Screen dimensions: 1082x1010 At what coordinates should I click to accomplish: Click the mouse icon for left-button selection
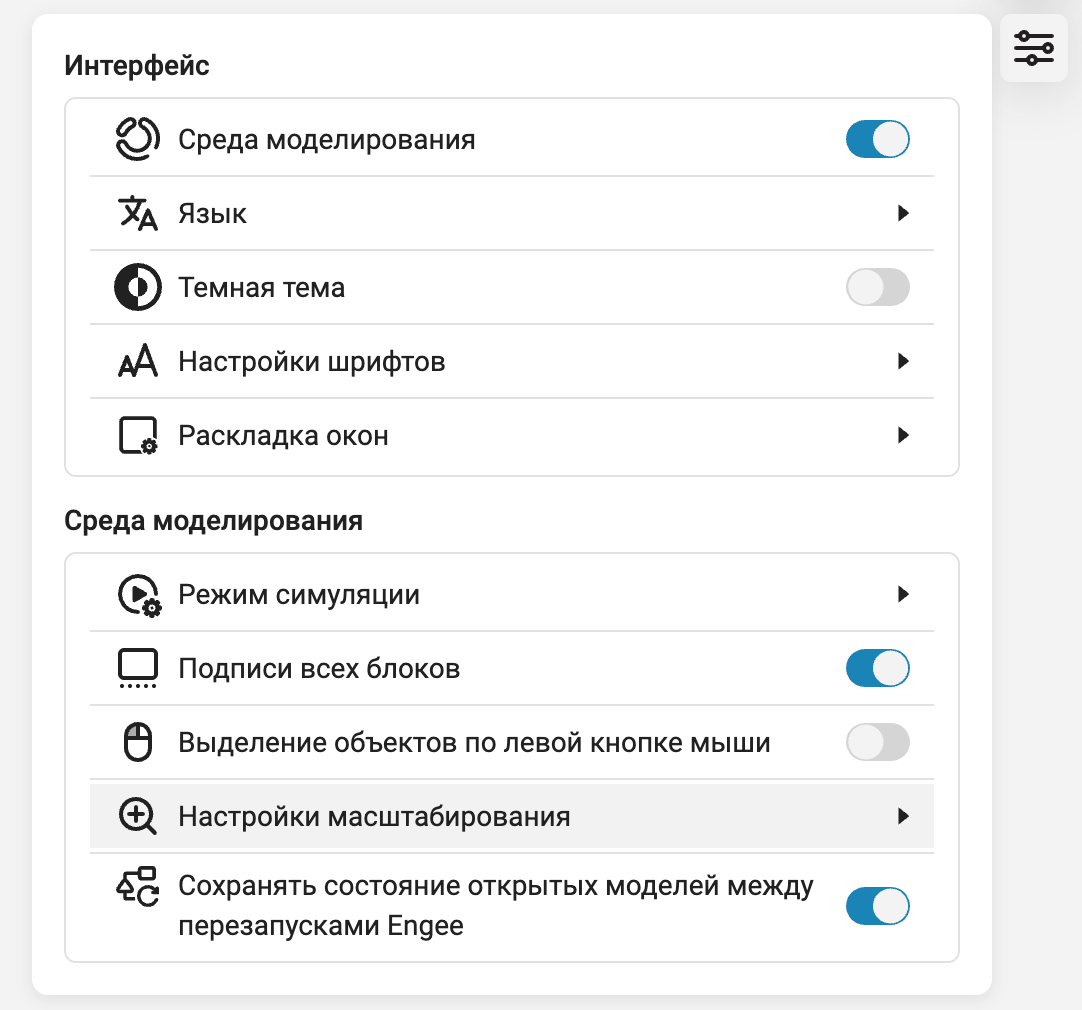(x=137, y=742)
